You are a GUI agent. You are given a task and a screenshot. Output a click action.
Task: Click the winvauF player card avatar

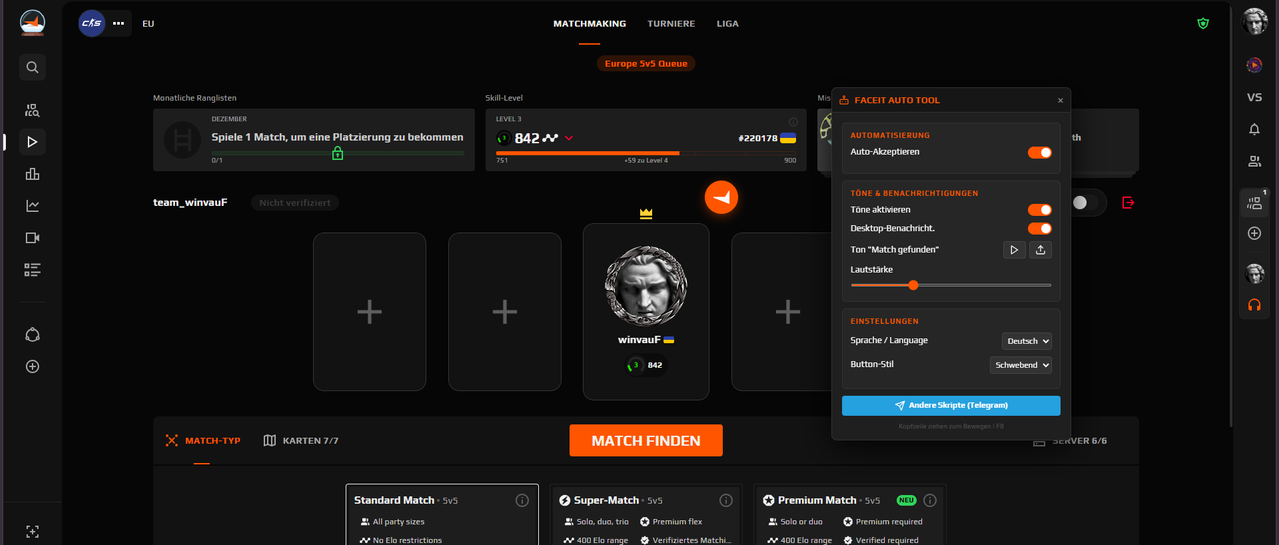[646, 287]
